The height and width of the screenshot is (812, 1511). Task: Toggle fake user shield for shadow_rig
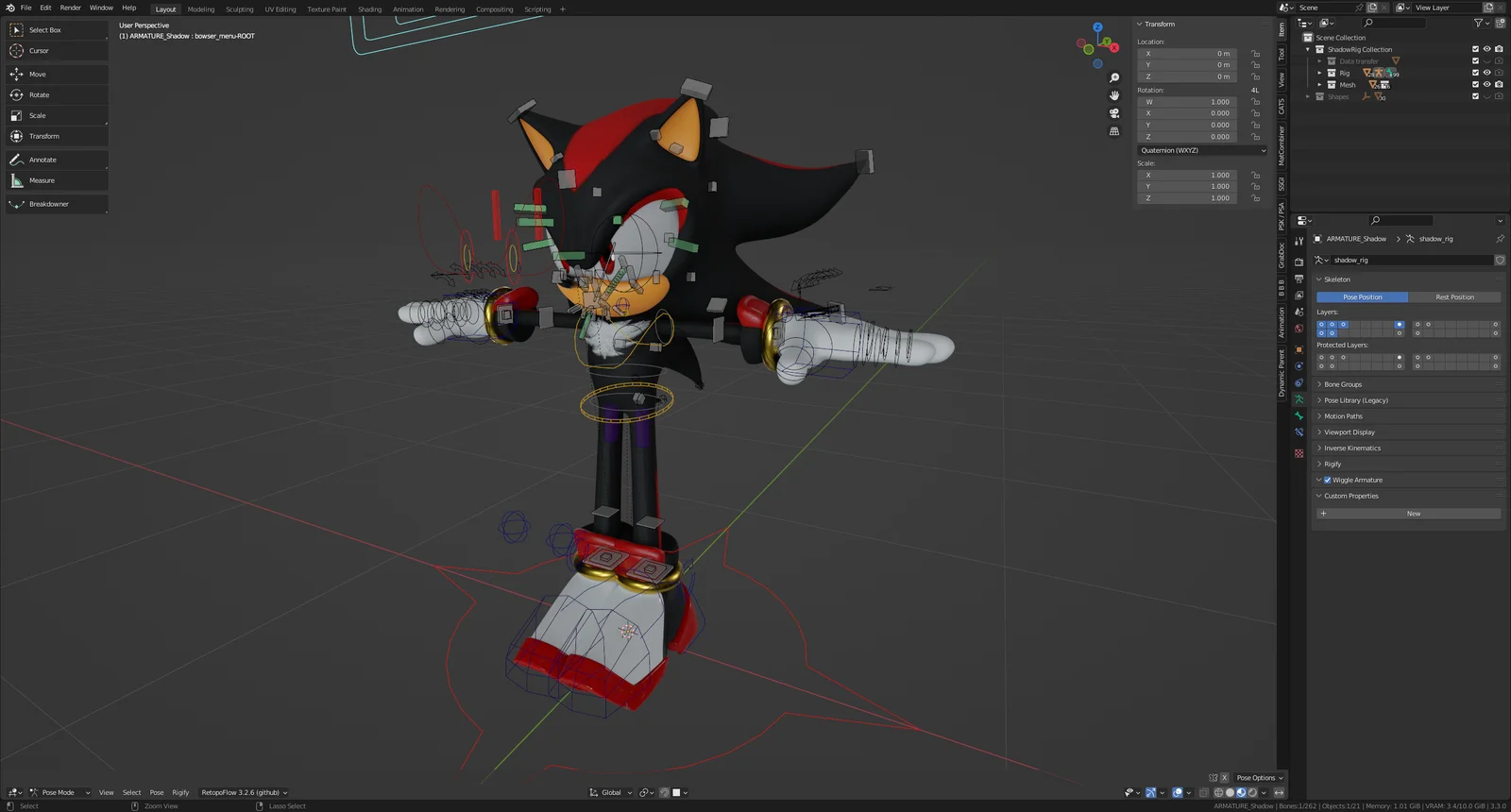pos(1500,260)
